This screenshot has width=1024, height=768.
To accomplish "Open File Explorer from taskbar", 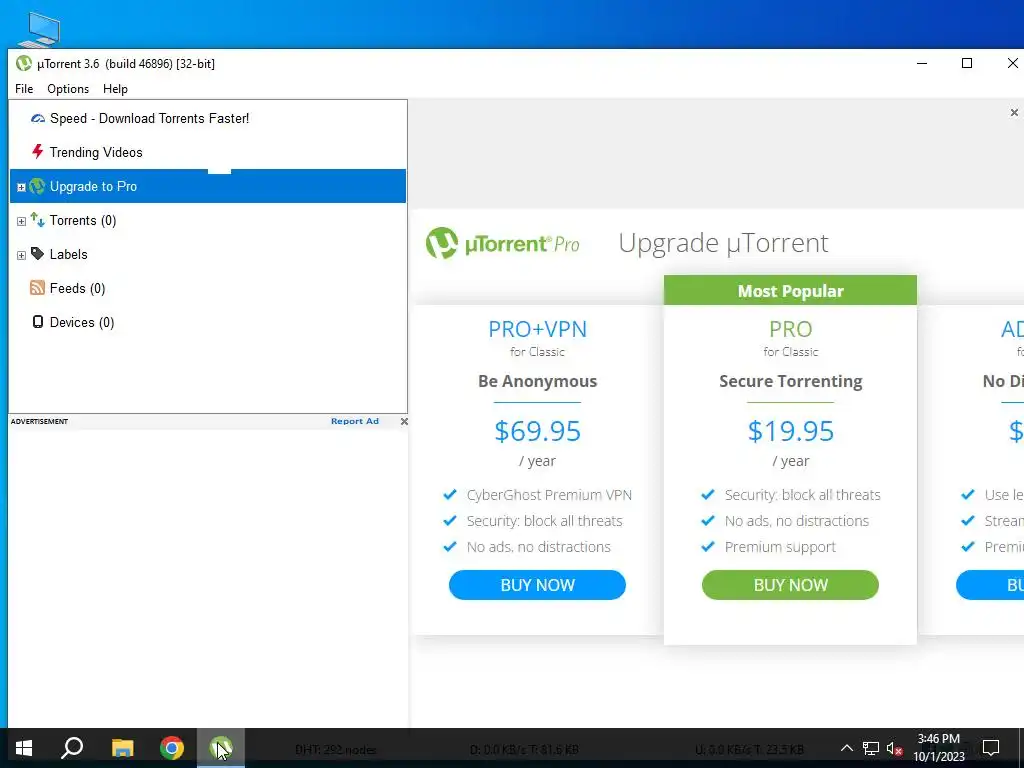I will (x=122, y=748).
